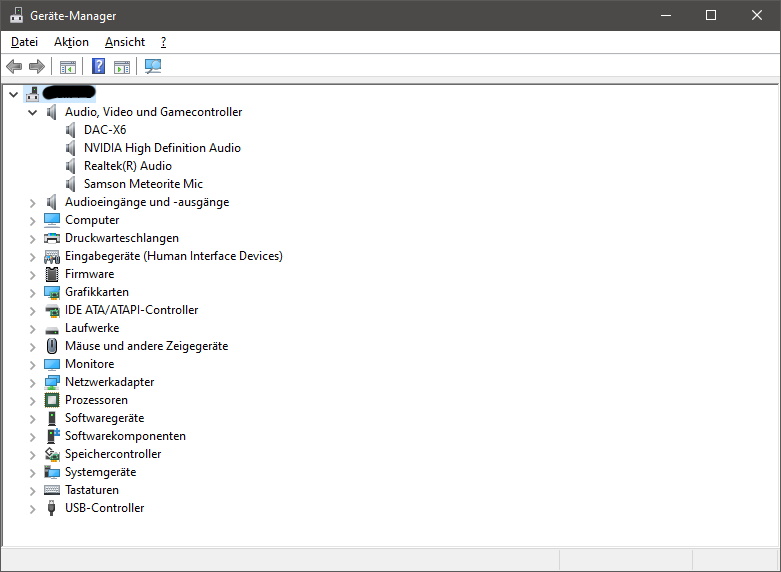This screenshot has height=572, width=781.
Task: Open the Datei menu
Action: tap(24, 42)
